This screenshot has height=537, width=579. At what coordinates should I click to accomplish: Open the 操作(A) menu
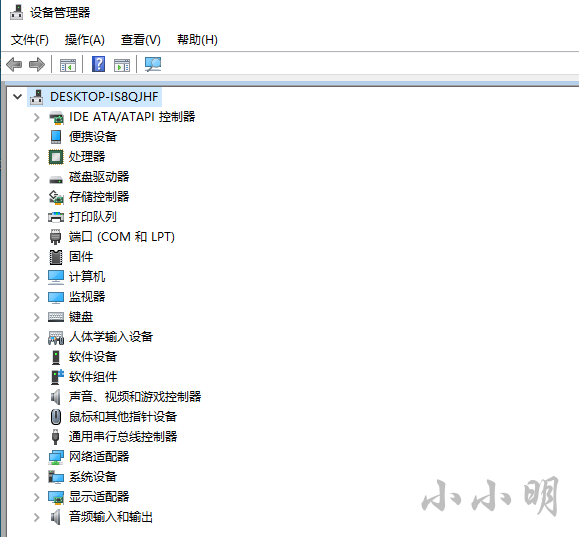tap(85, 40)
